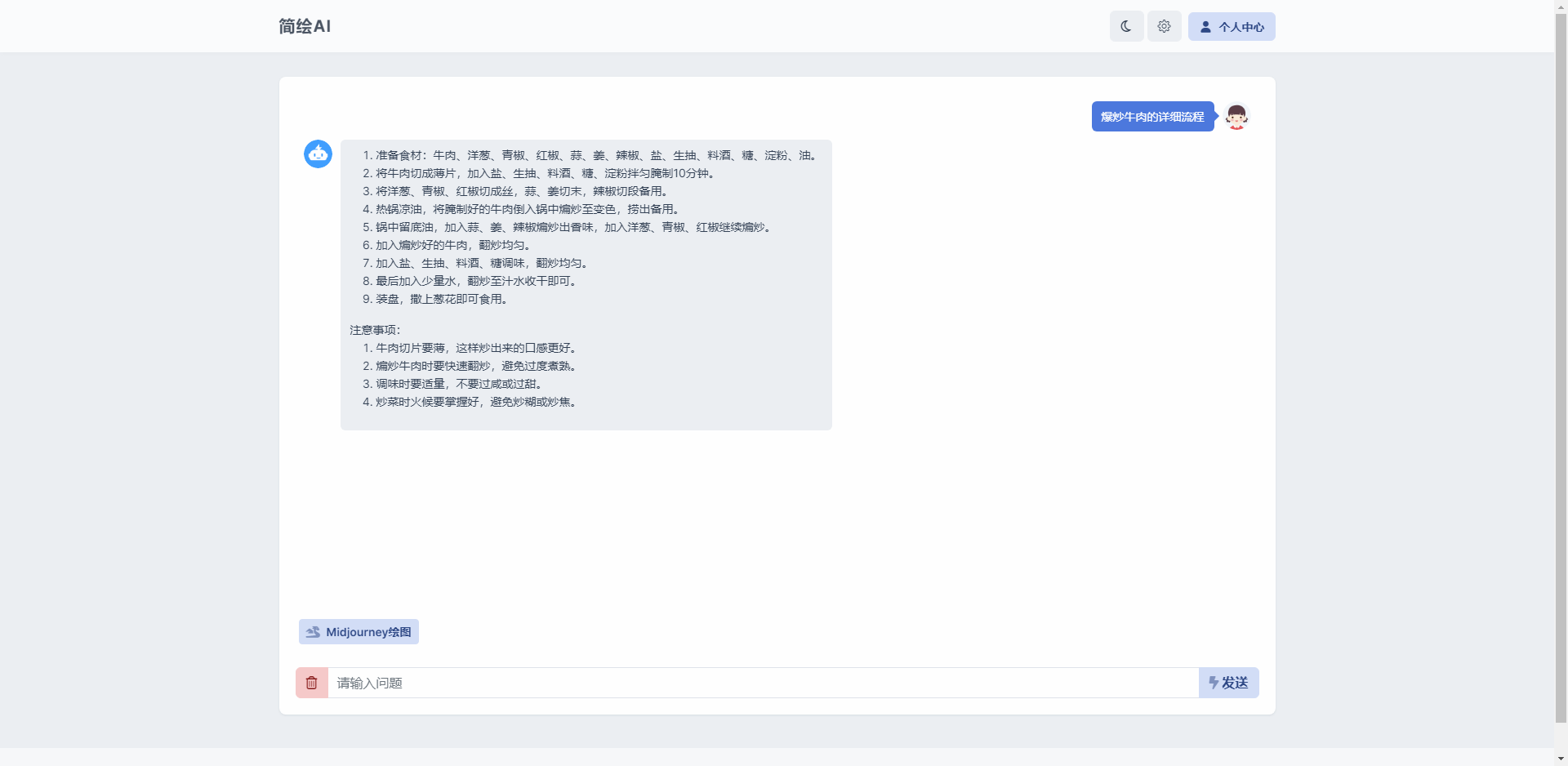Viewport: 1568px width, 766px height.
Task: Click the Midjourney绘图 button's icon
Action: pos(313,632)
